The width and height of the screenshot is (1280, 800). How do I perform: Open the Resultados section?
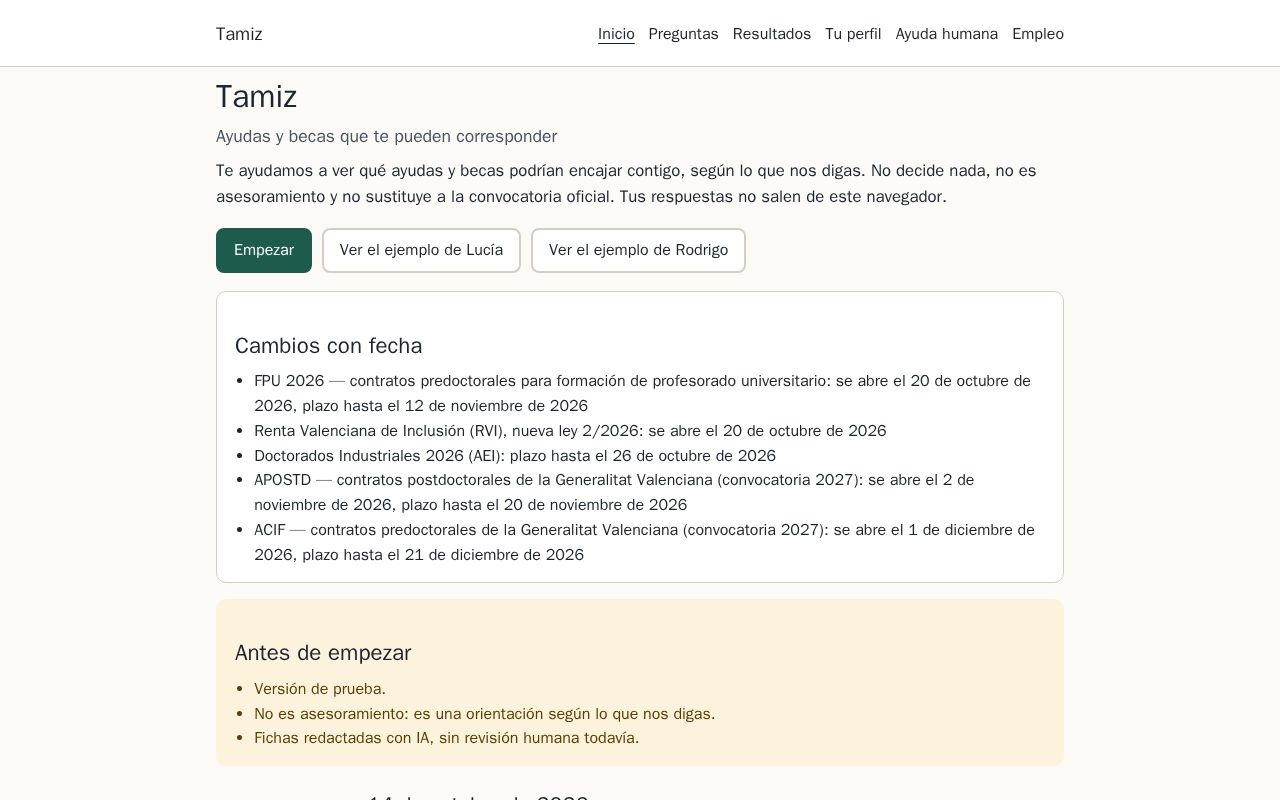pos(771,34)
